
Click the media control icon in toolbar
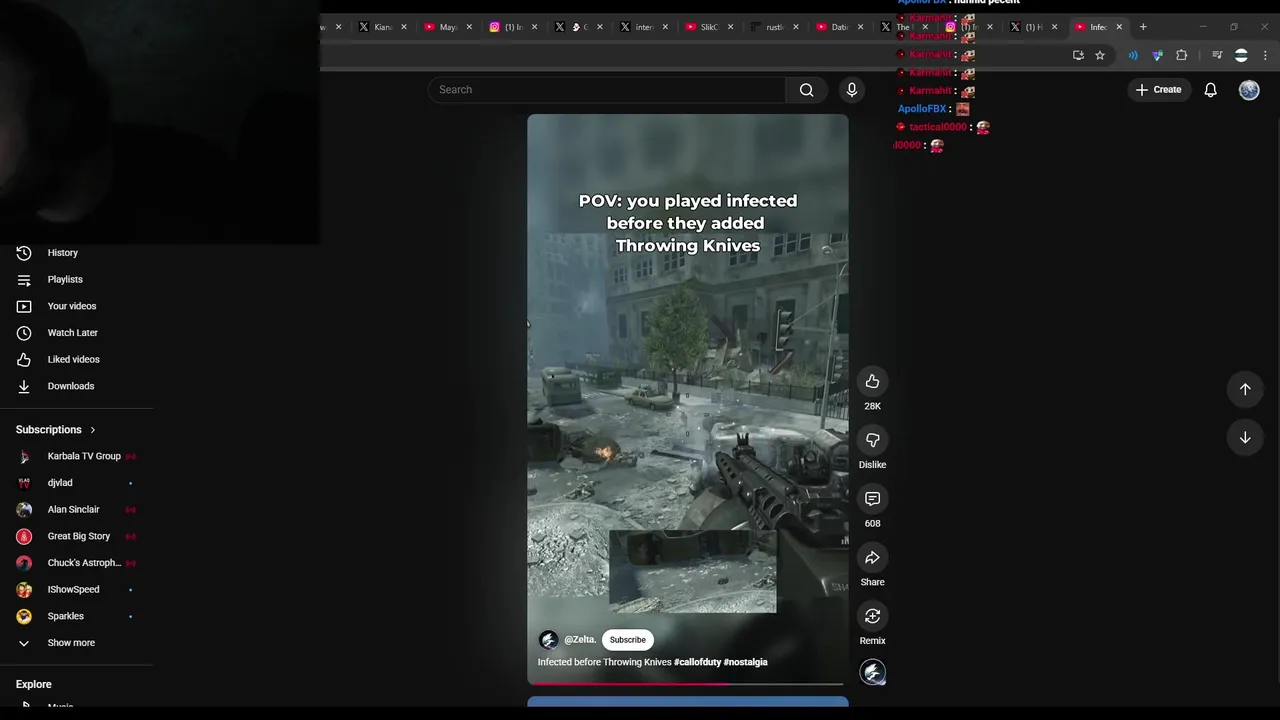coord(1217,56)
